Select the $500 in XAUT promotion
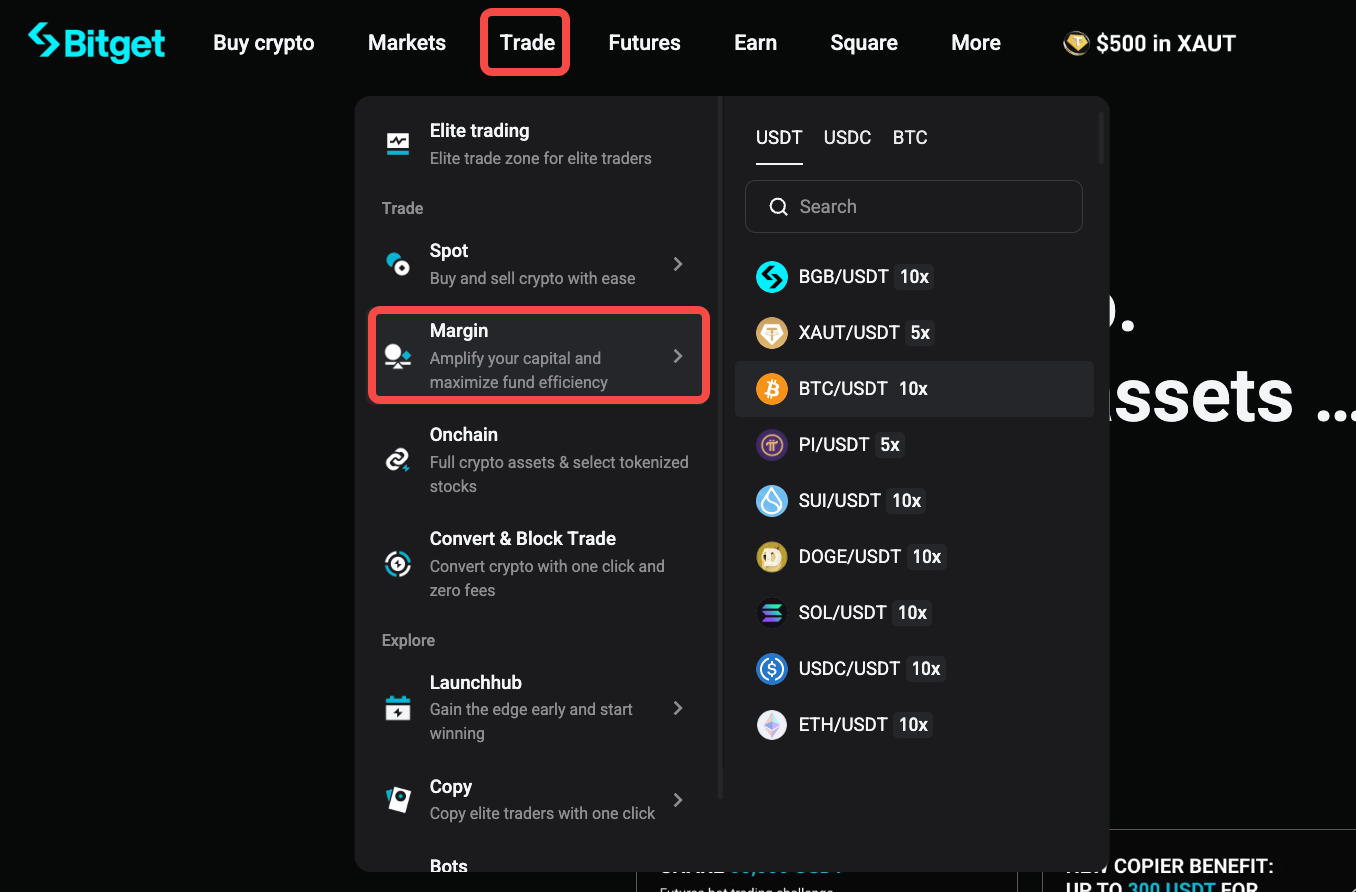 coord(1148,43)
